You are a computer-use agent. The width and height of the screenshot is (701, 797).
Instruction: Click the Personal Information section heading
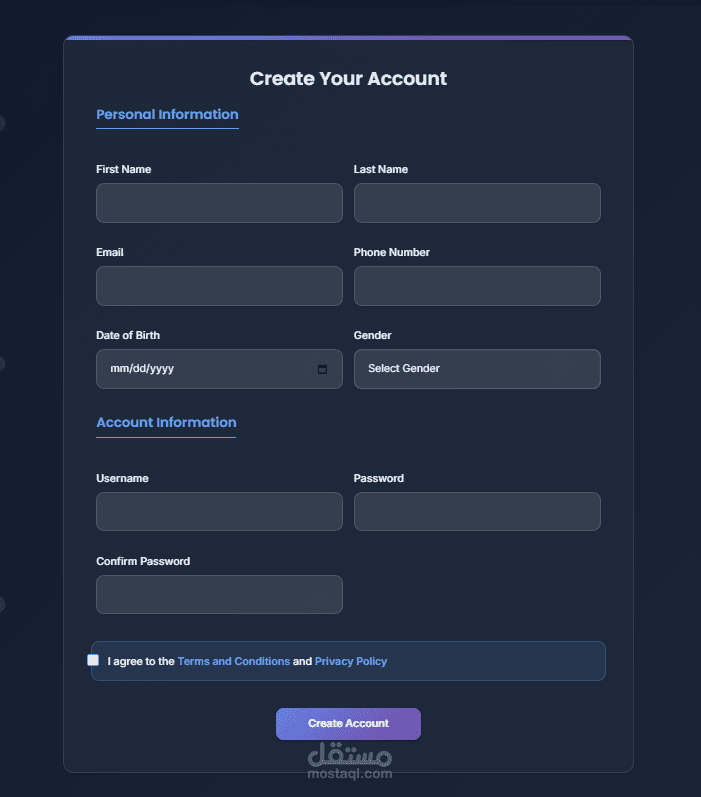167,115
